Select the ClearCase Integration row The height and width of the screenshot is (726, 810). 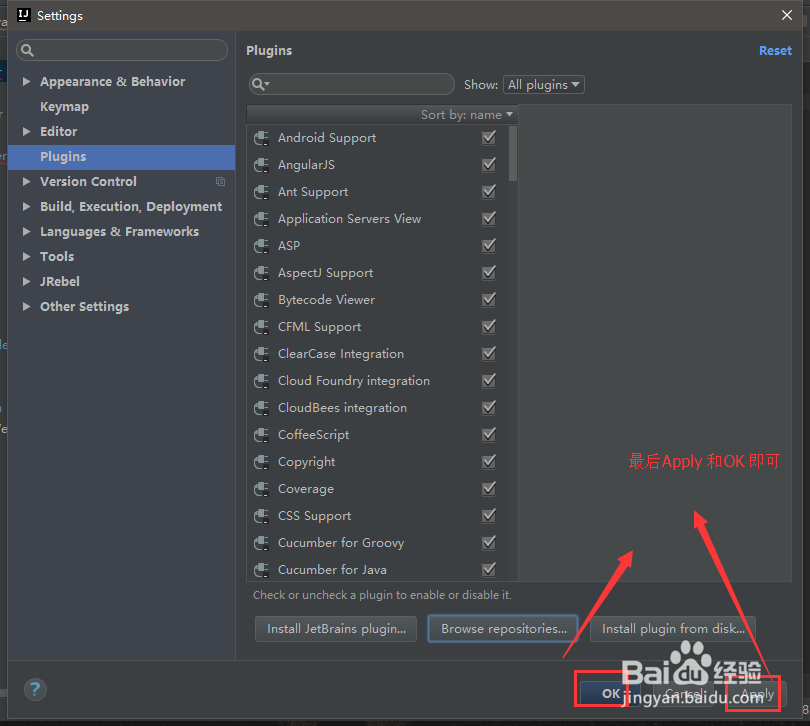pyautogui.click(x=377, y=354)
